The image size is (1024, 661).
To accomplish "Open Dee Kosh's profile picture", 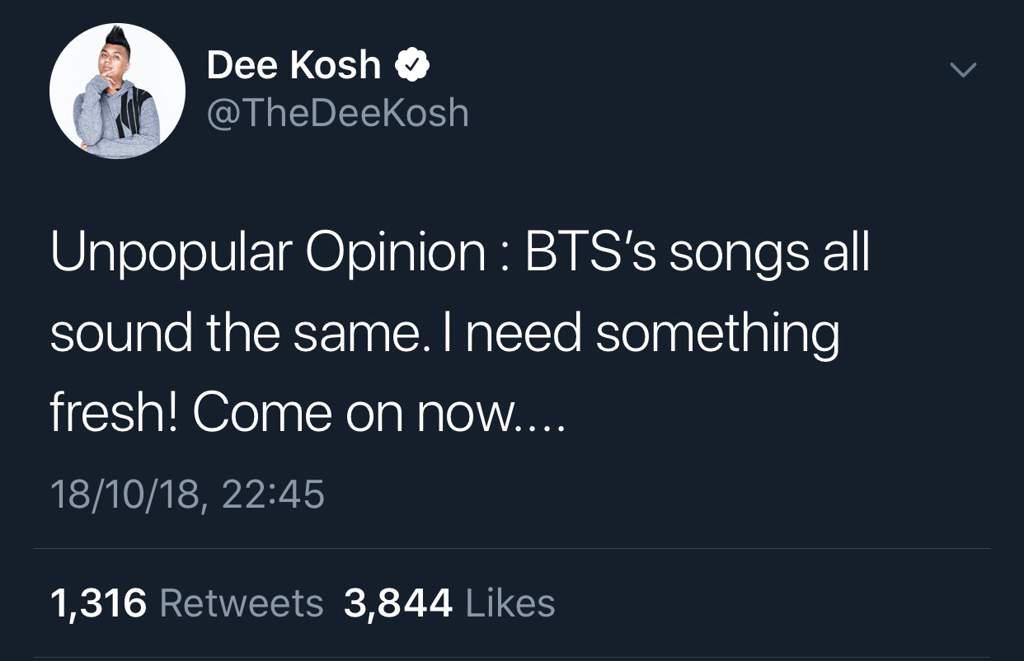I will pos(117,91).
